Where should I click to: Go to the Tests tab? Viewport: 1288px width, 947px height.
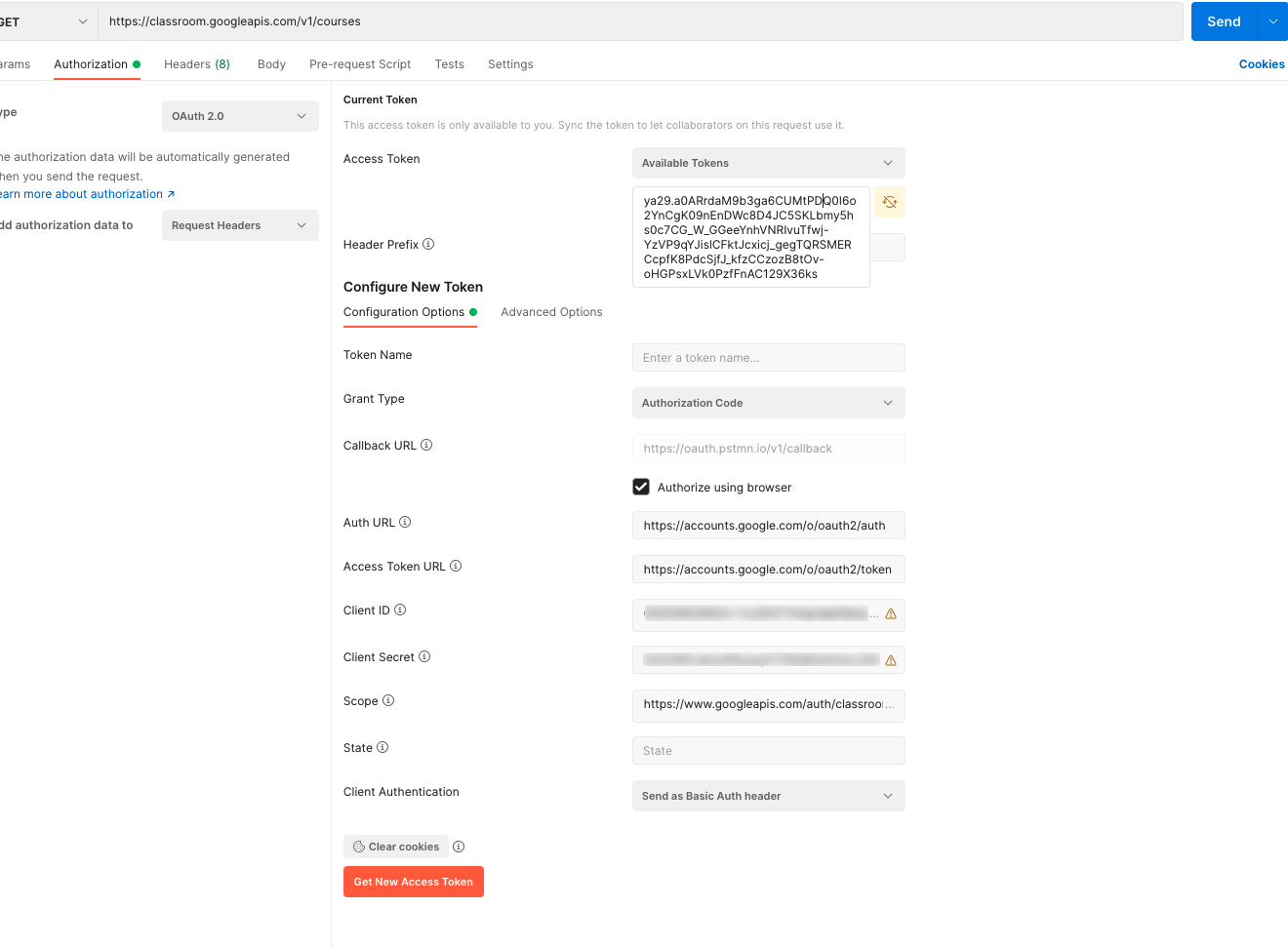(450, 64)
